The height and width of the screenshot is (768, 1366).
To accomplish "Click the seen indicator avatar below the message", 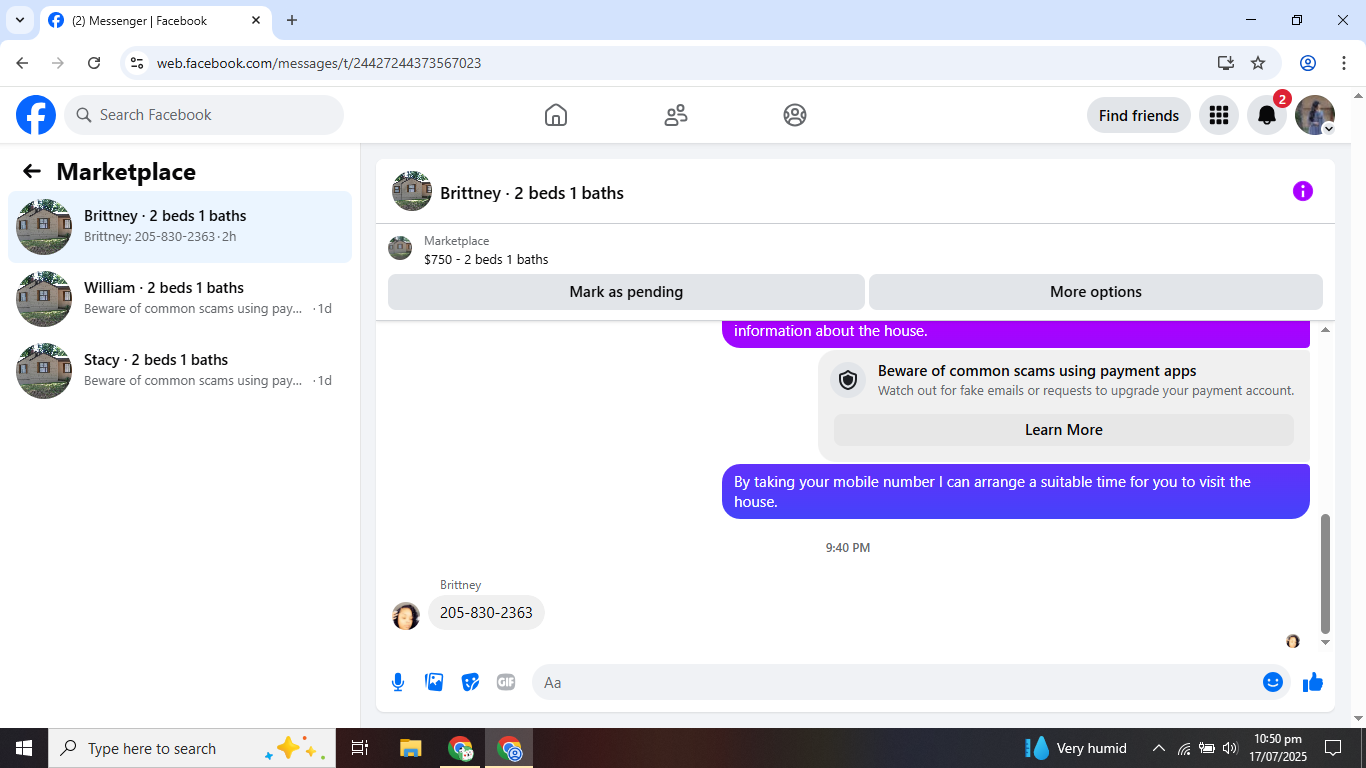I will coord(1292,641).
